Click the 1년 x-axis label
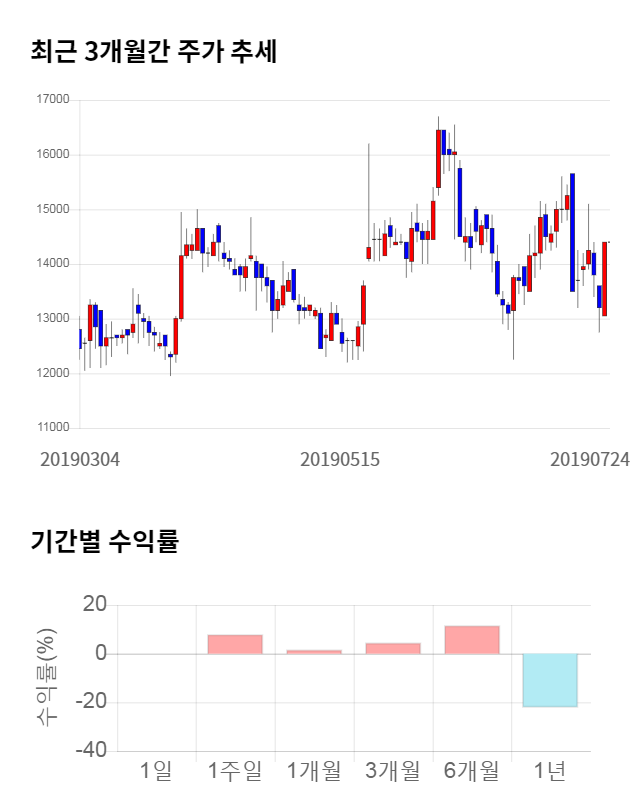This screenshot has width=640, height=810. pyautogui.click(x=551, y=771)
